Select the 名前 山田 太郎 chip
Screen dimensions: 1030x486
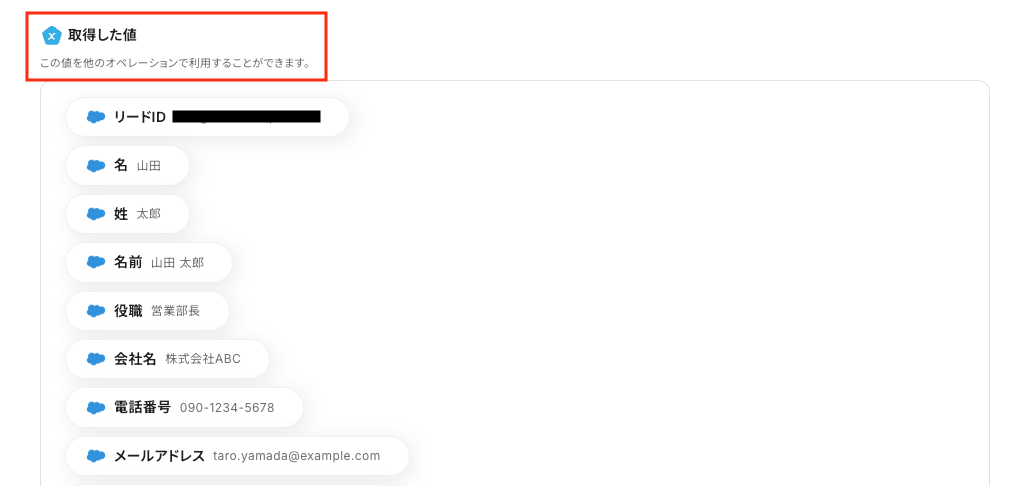pyautogui.click(x=149, y=262)
